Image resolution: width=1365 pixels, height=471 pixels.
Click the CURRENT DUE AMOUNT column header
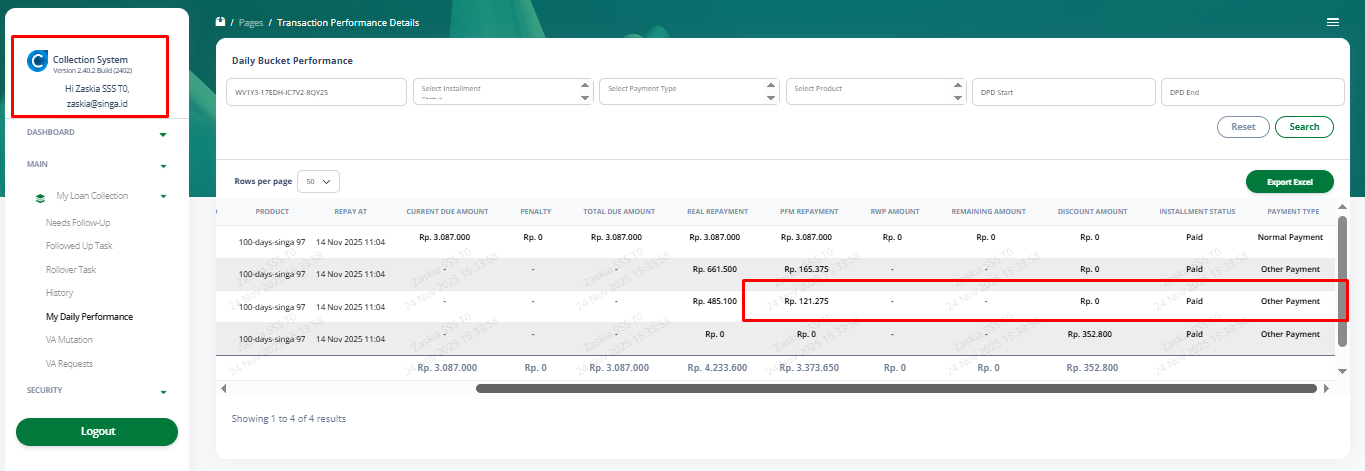447,212
